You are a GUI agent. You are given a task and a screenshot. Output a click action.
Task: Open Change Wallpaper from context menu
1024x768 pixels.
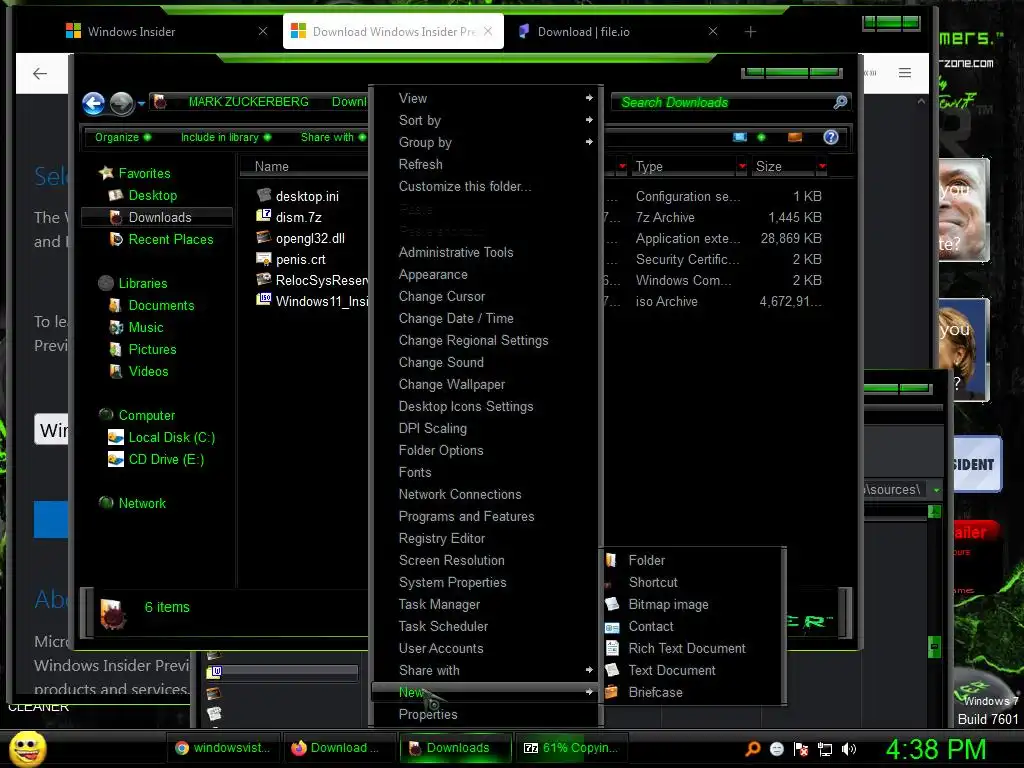452,384
